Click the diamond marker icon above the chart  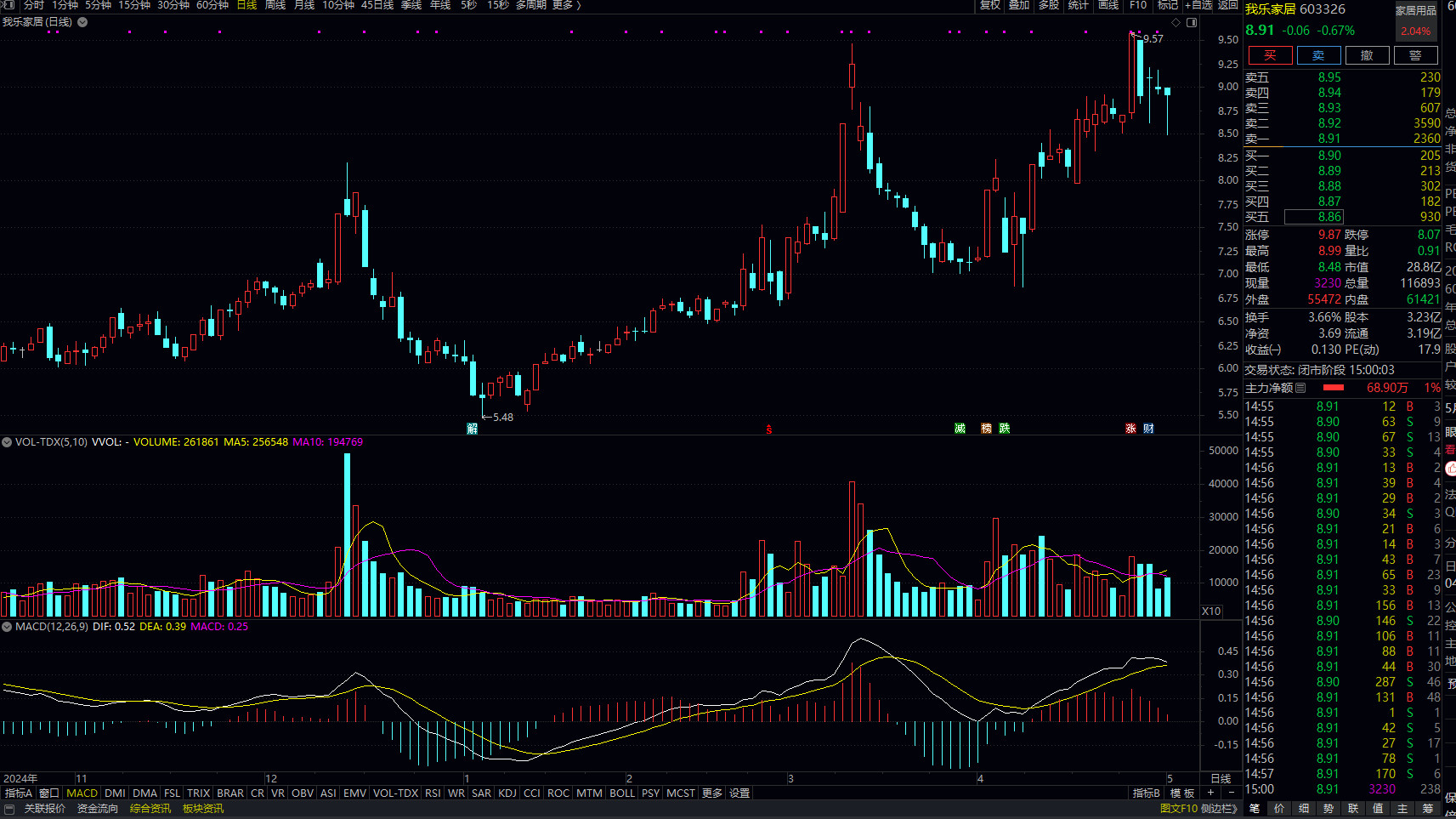click(1176, 22)
